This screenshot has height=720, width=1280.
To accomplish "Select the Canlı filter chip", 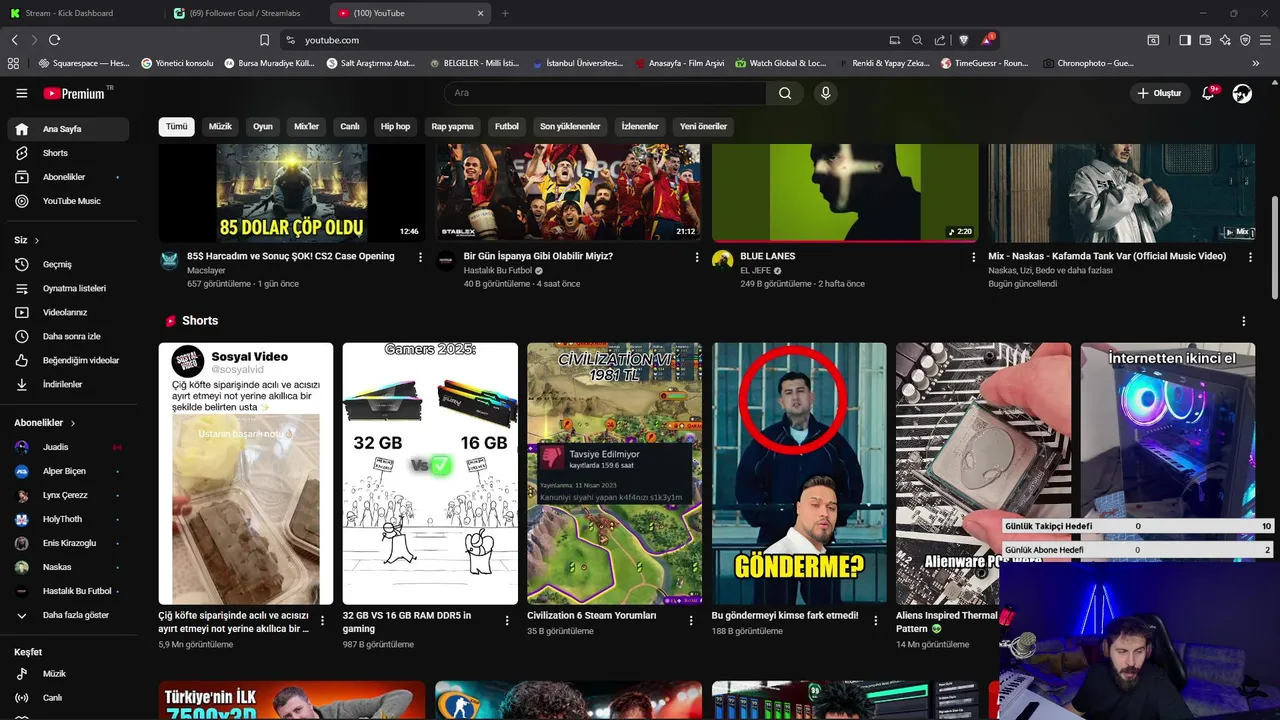I will tap(350, 127).
